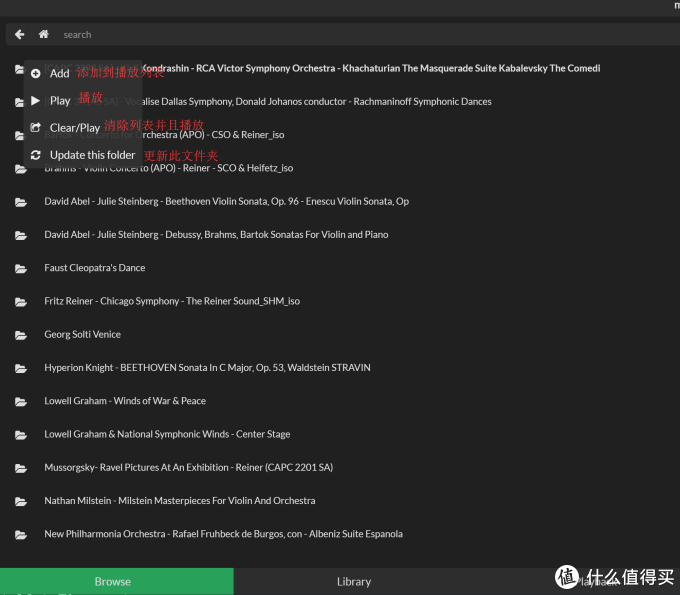Viewport: 680px width, 595px height.
Task: Open Fritz Reiner - Chicago Symphony folder
Action: point(172,301)
